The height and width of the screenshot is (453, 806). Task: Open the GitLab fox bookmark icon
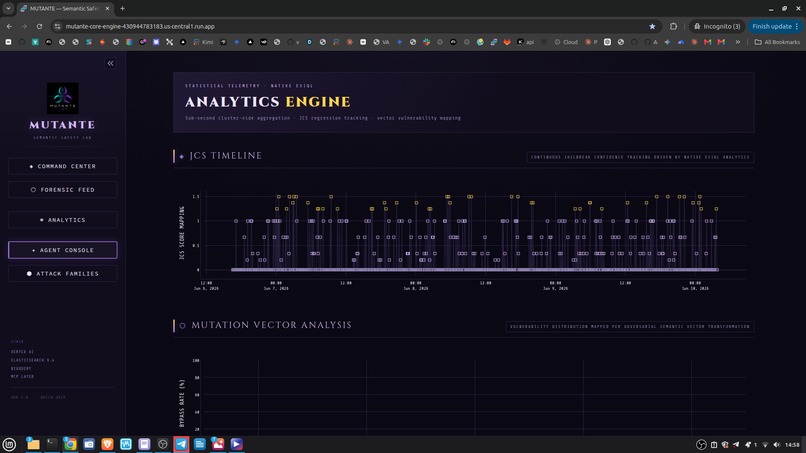[x=507, y=42]
